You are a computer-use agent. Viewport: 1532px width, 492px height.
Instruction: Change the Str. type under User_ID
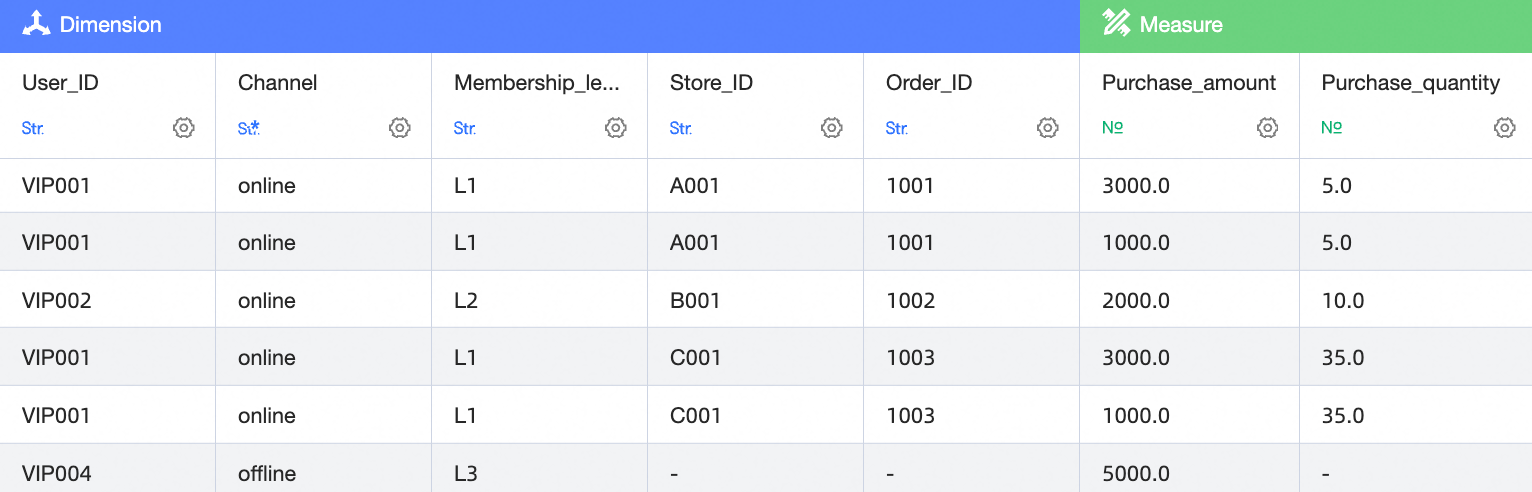pos(33,128)
